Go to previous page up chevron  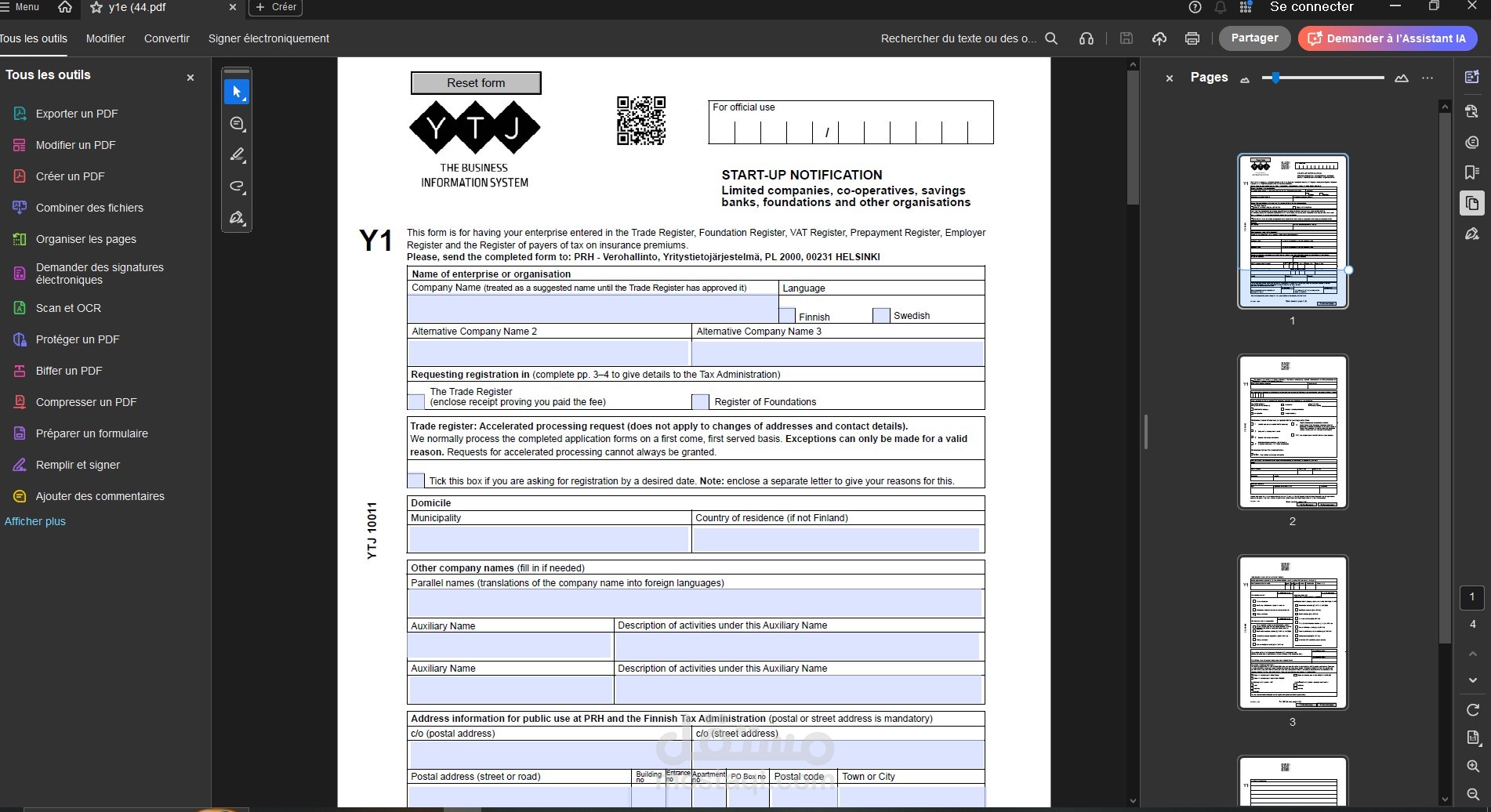1473,654
